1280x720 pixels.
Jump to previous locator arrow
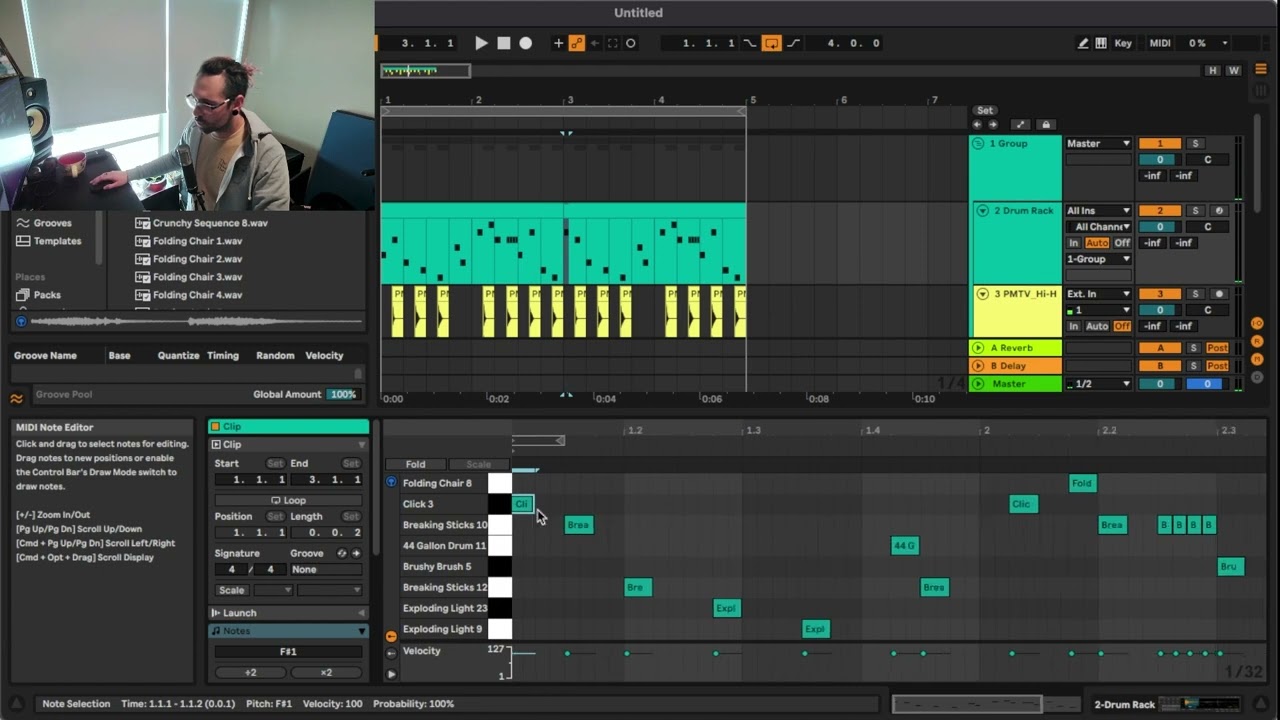[x=977, y=125]
